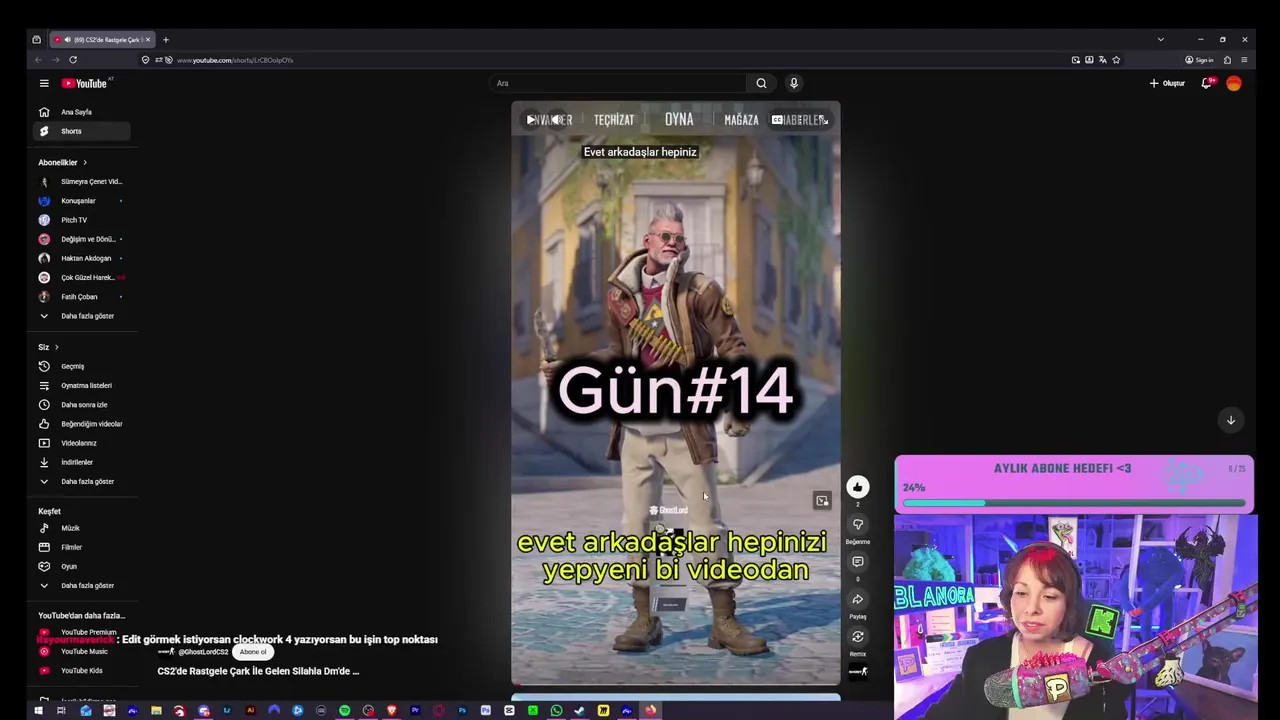Mute the tab via speaker icon

(68, 40)
